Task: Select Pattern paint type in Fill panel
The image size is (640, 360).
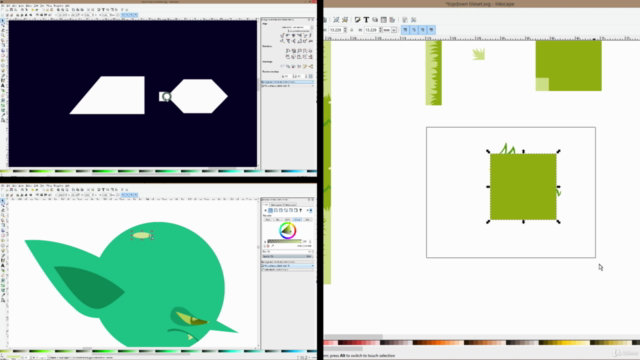Action: click(291, 210)
